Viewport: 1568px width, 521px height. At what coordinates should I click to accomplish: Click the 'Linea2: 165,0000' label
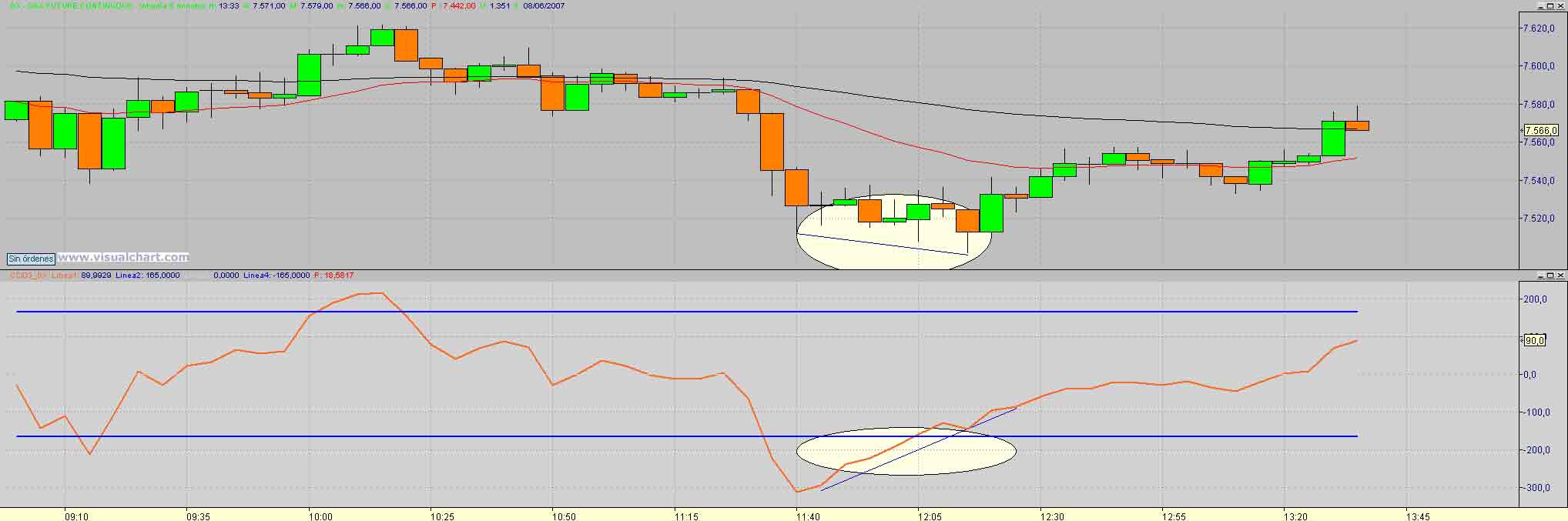click(x=147, y=275)
